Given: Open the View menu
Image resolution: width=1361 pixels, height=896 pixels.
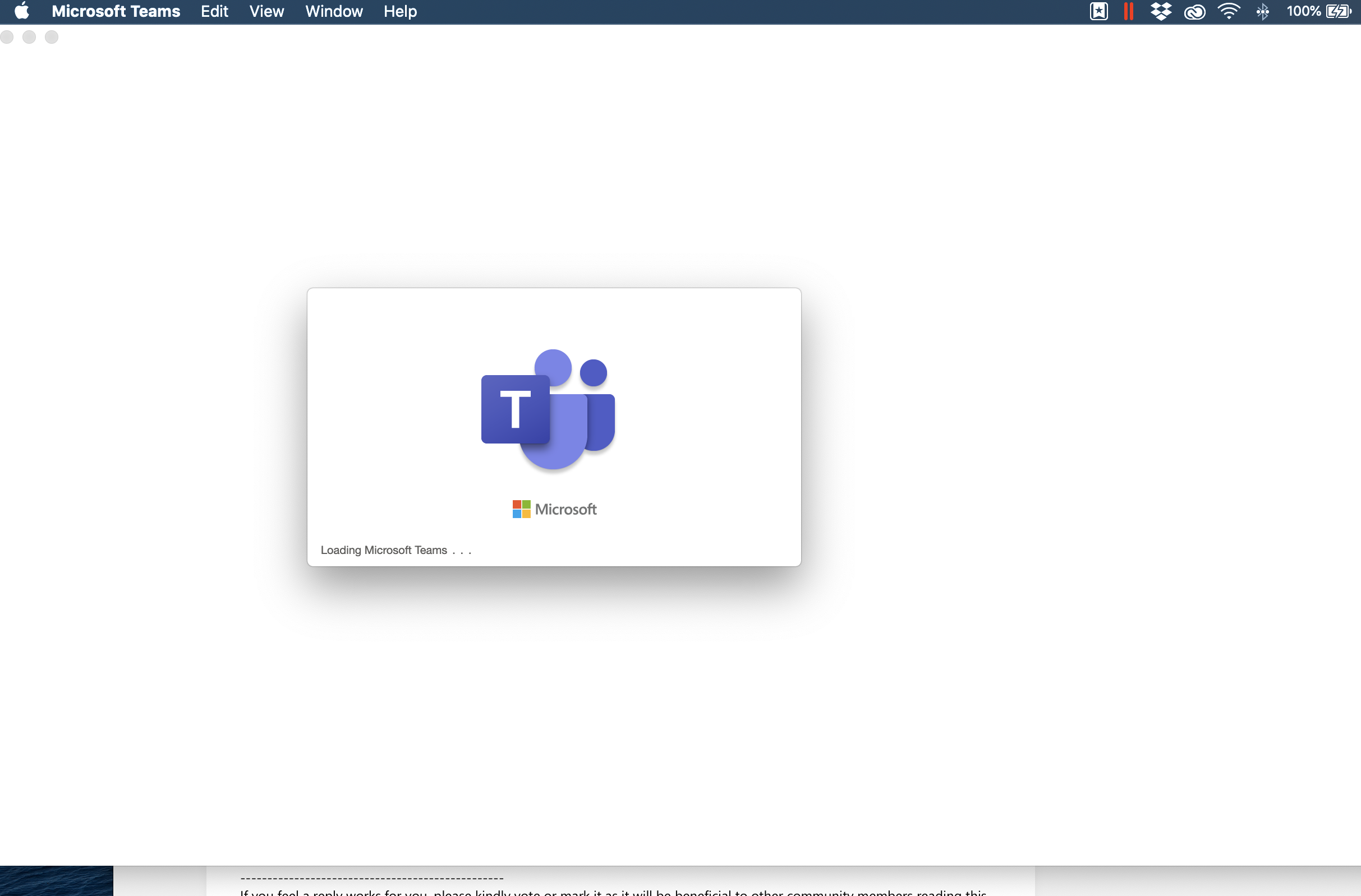Looking at the screenshot, I should click(266, 11).
